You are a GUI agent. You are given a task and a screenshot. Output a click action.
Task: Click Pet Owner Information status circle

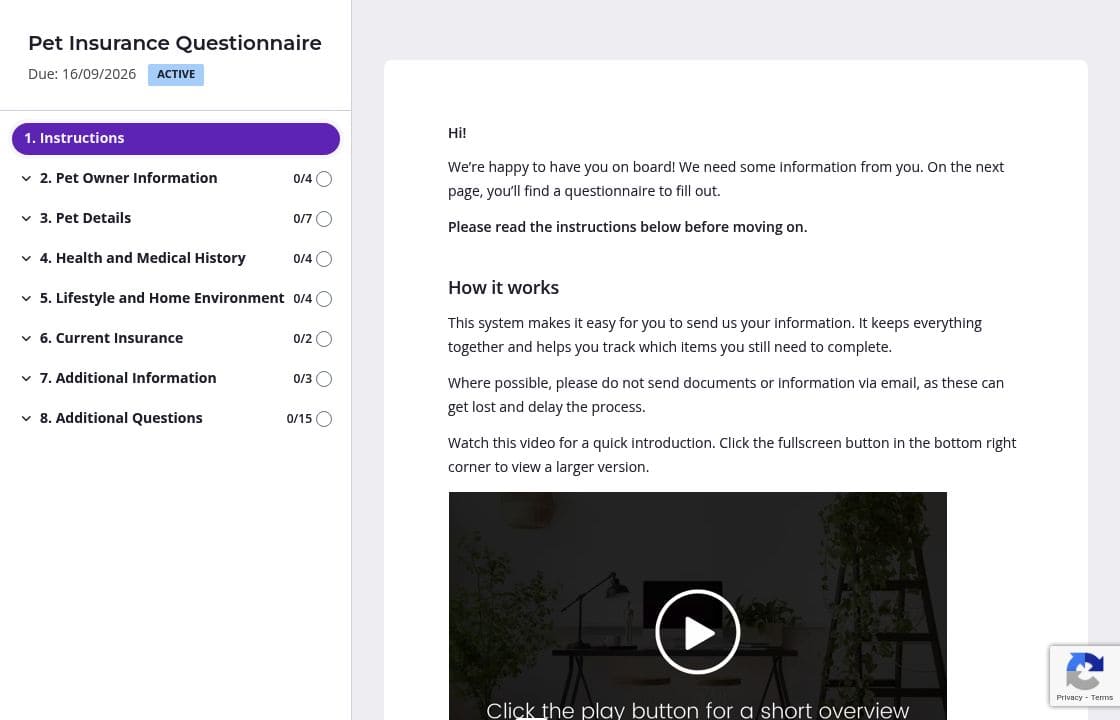(324, 179)
